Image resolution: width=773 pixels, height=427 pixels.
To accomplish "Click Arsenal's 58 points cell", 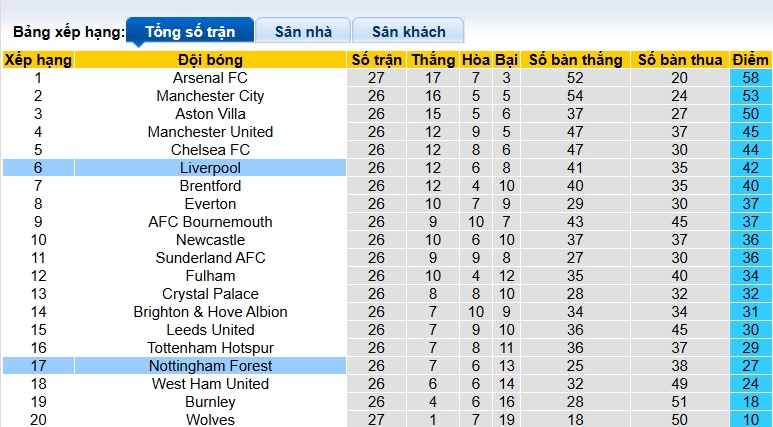I will pyautogui.click(x=749, y=78).
